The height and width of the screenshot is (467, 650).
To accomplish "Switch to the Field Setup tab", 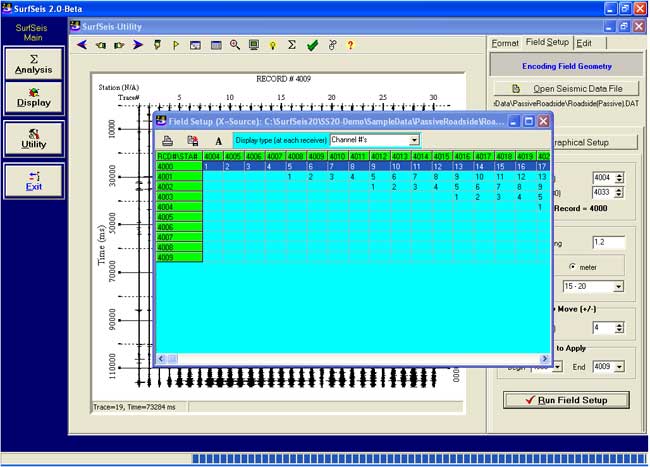I will coord(547,42).
